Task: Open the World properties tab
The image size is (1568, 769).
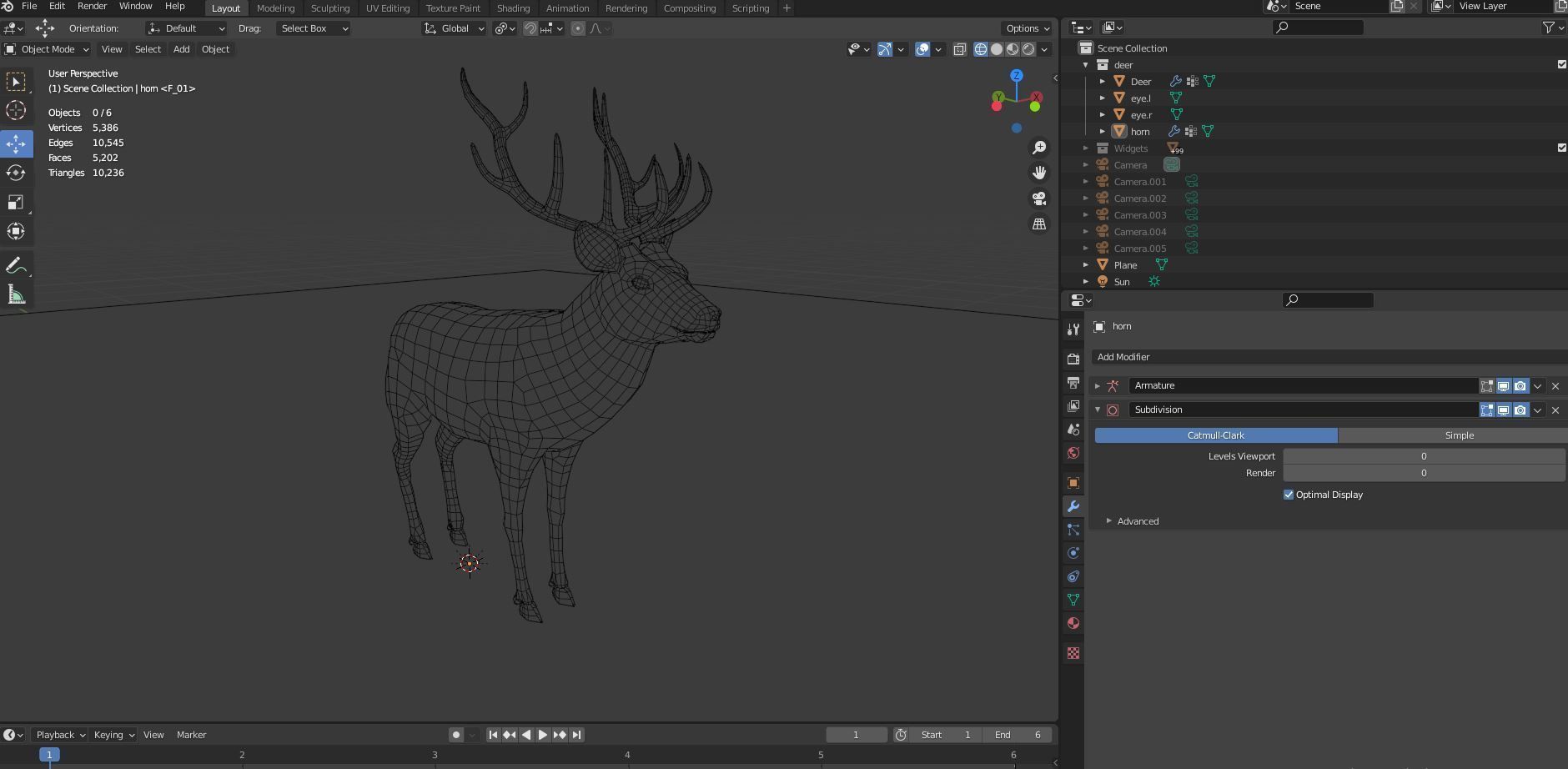Action: (x=1073, y=453)
